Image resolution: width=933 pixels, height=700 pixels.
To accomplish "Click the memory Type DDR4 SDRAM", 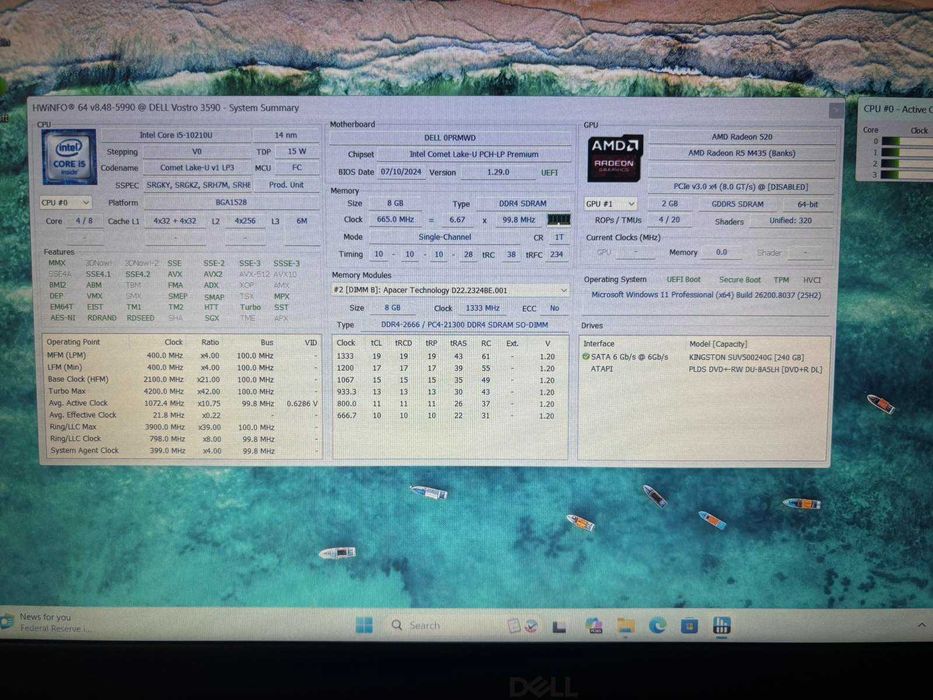I will click(522, 204).
